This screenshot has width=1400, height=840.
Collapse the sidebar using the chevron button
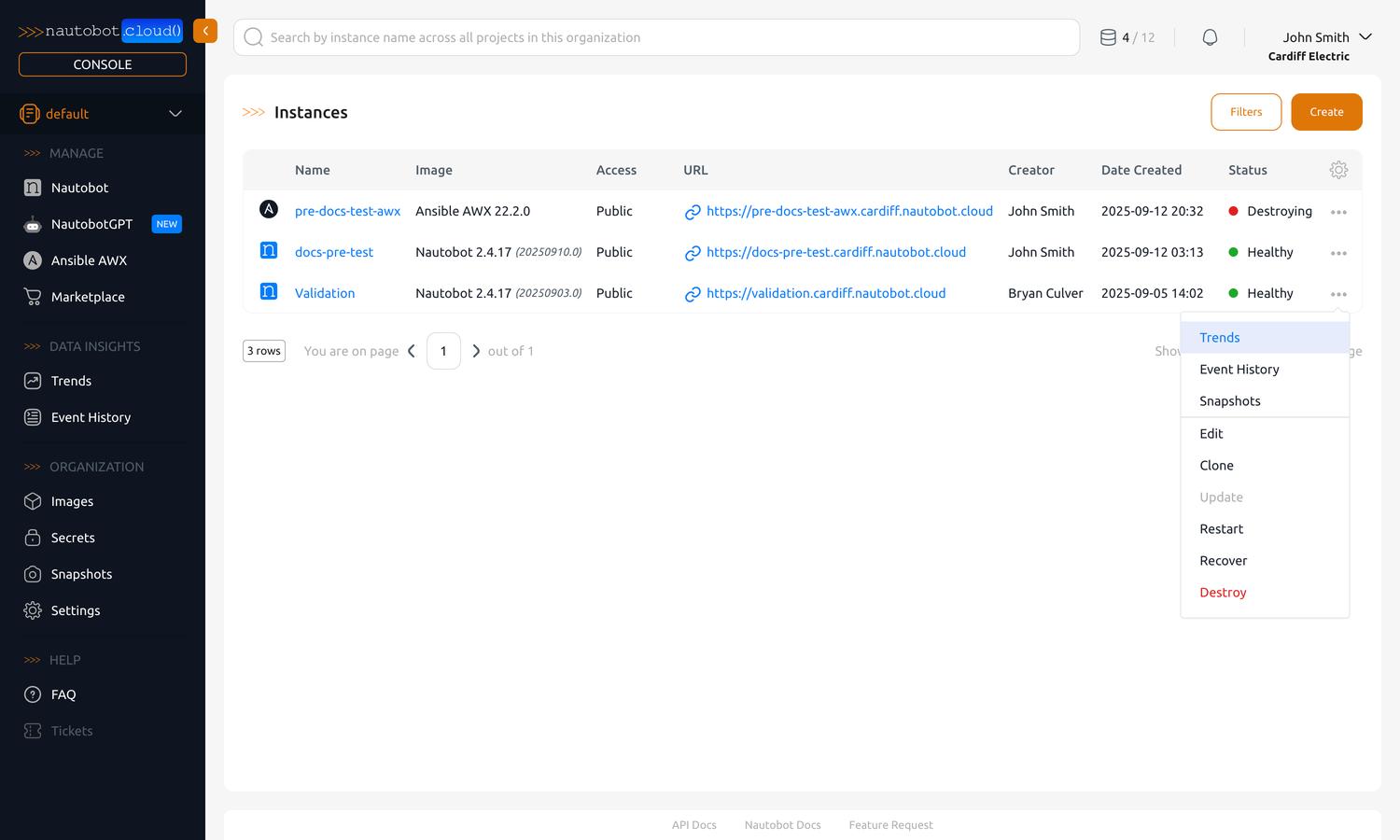[x=205, y=30]
